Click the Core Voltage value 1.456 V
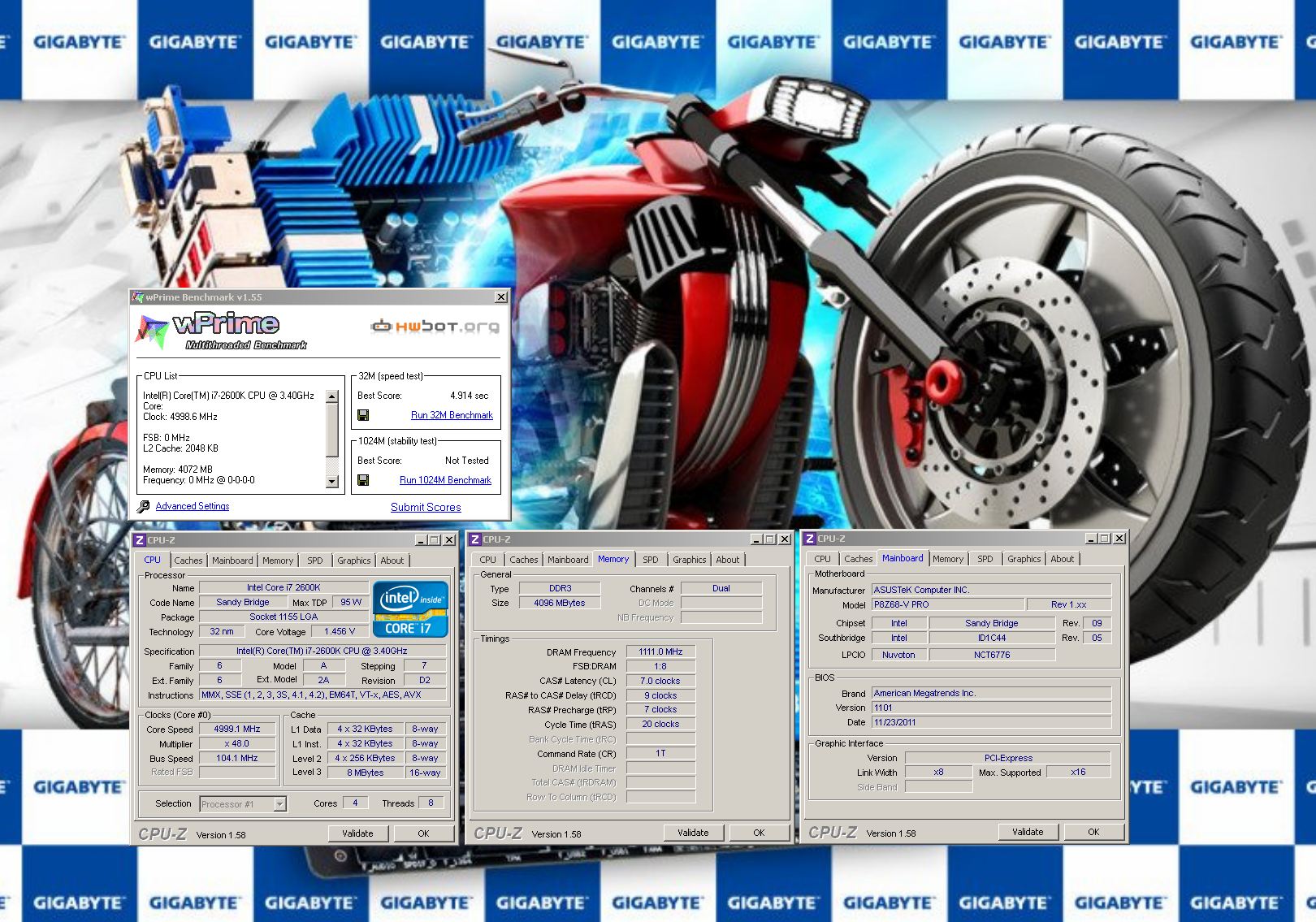Viewport: 1316px width, 922px height. pos(340,631)
